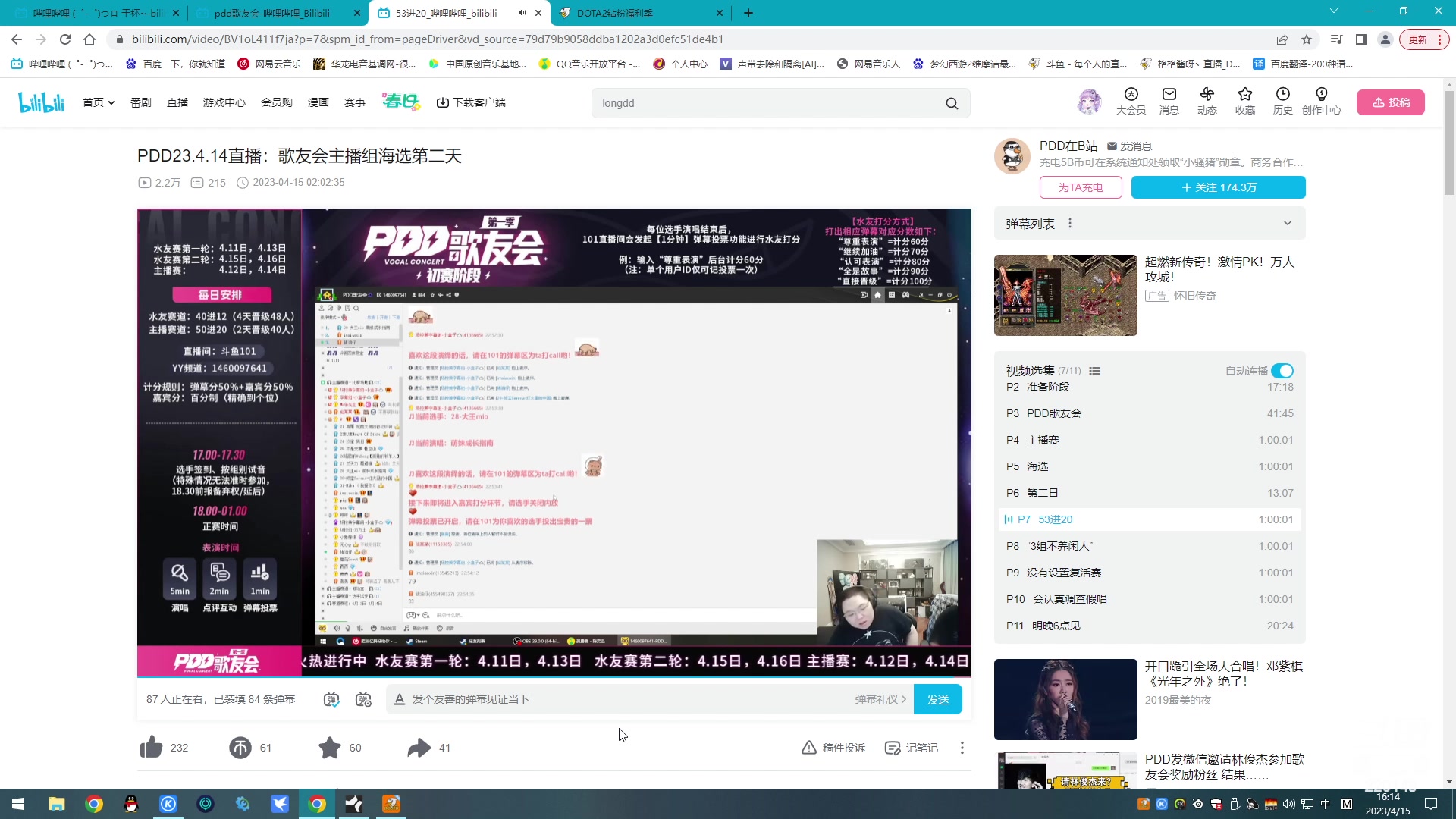Open the 首页 dropdown menu

pos(99,102)
